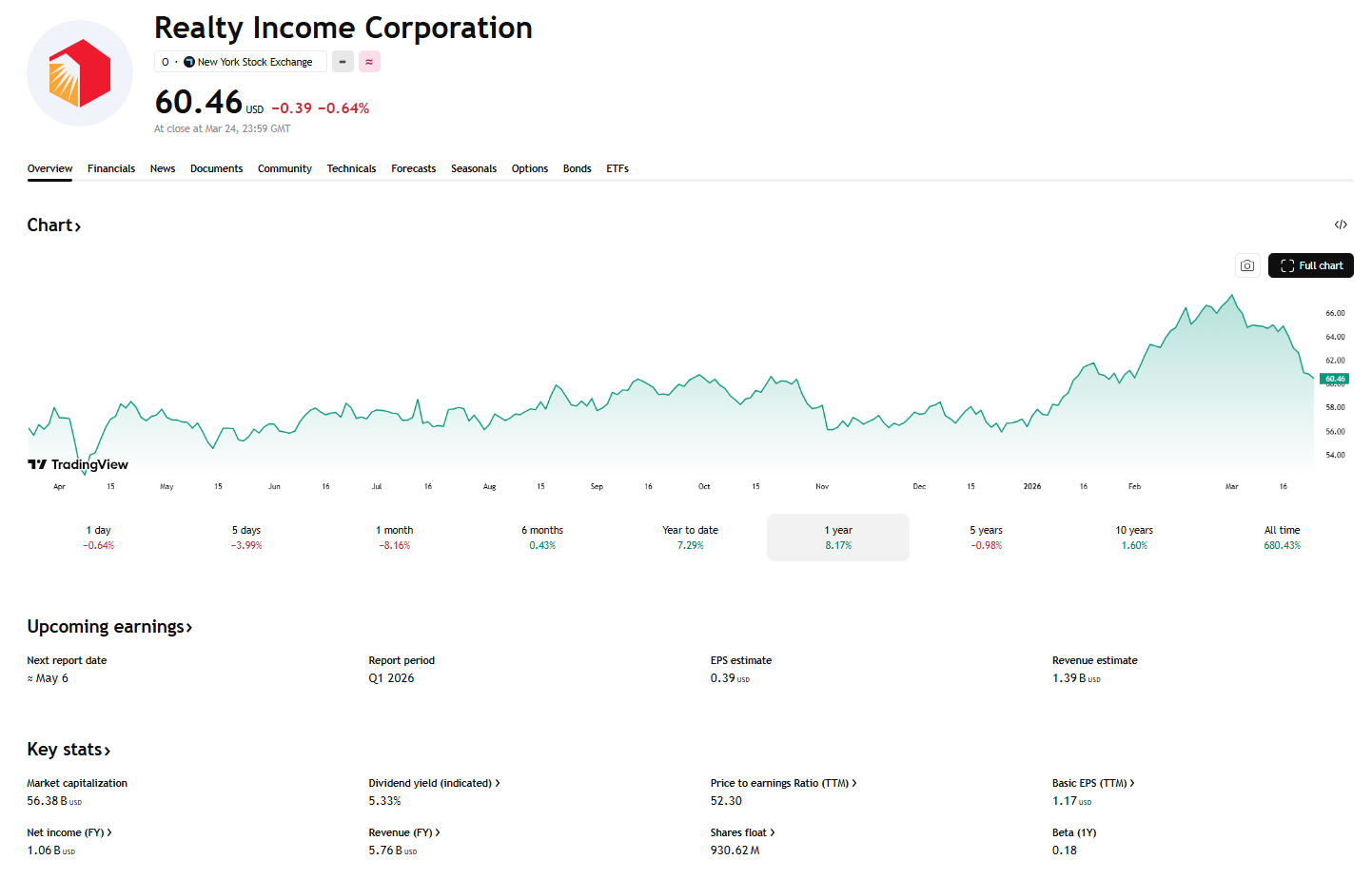
Task: Click the Beta (1Y) label
Action: point(1074,832)
